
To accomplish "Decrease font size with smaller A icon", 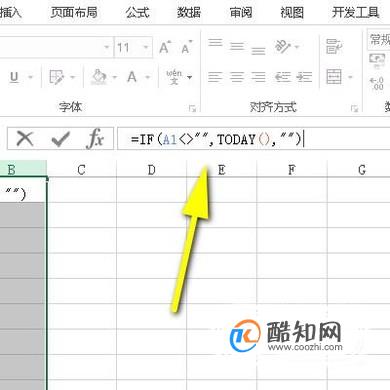I will click(x=187, y=48).
